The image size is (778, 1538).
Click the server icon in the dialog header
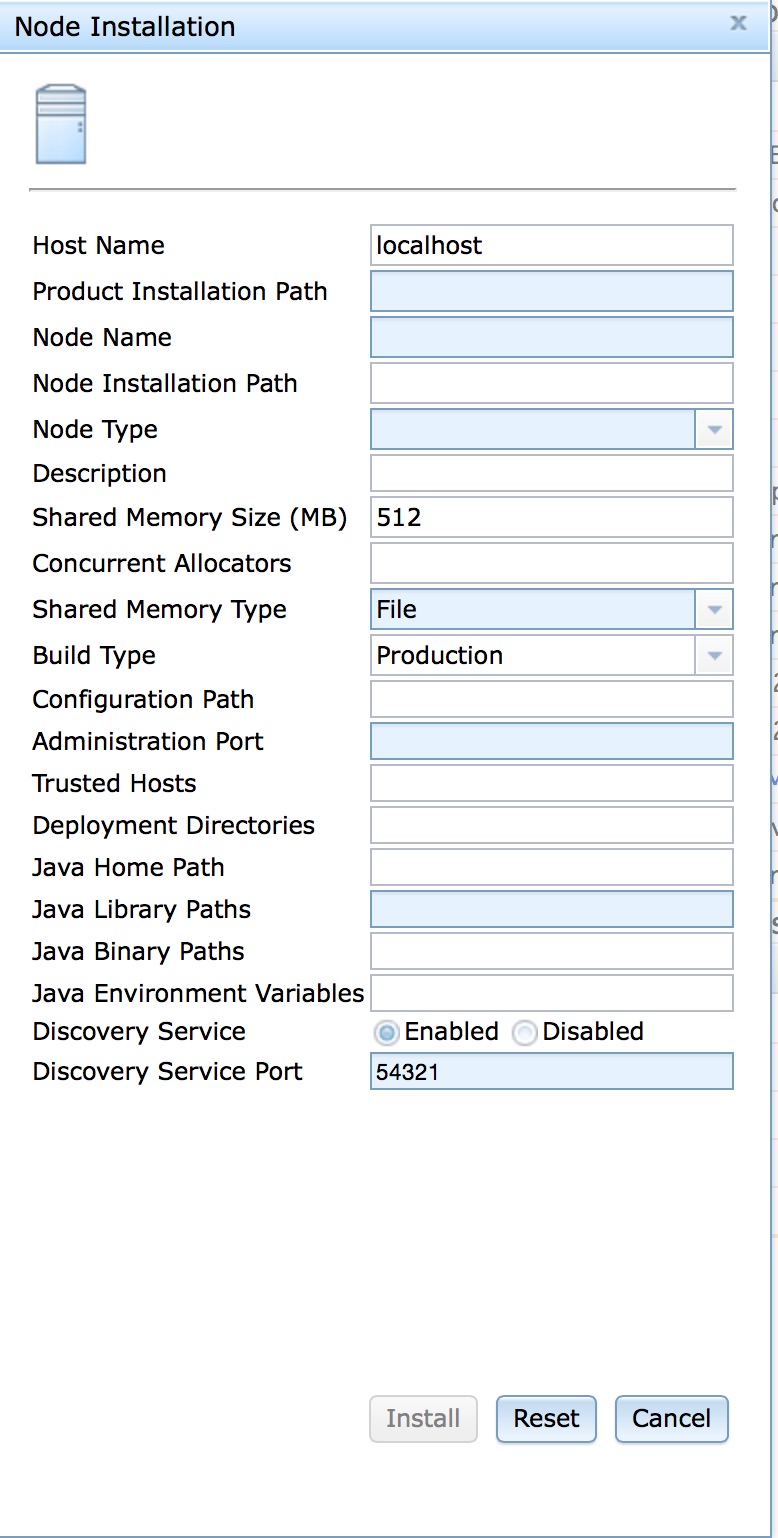[60, 122]
